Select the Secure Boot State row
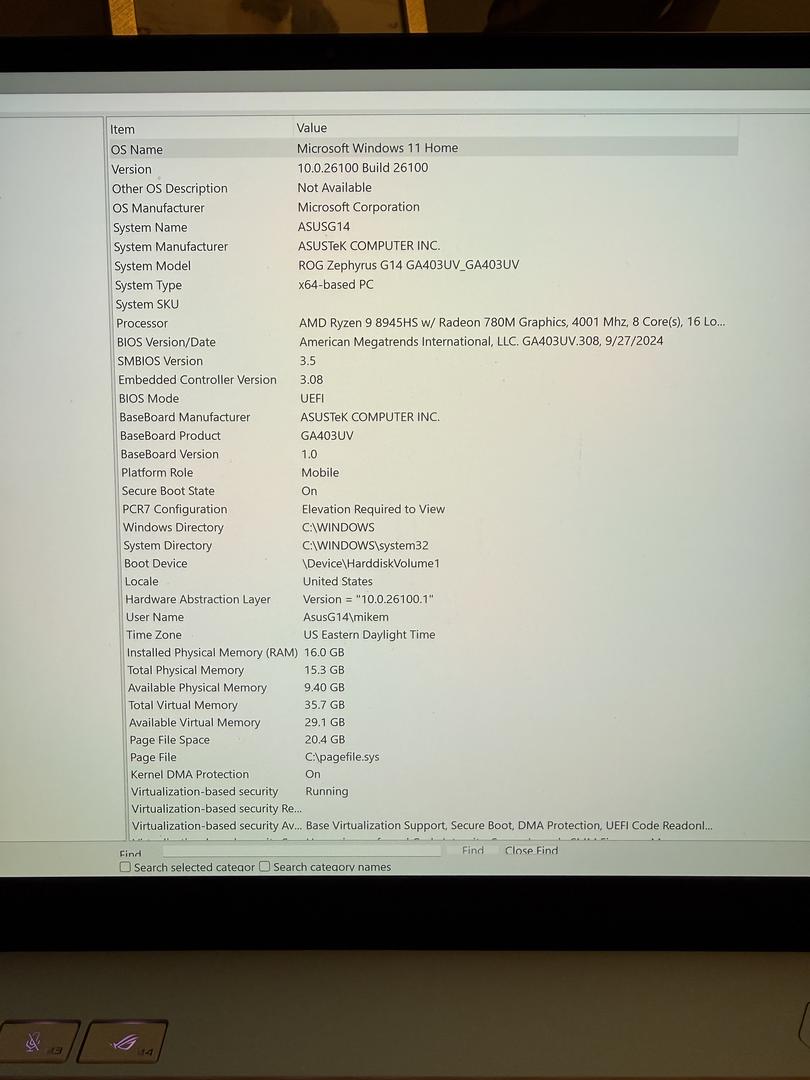The width and height of the screenshot is (810, 1080). pyautogui.click(x=424, y=490)
